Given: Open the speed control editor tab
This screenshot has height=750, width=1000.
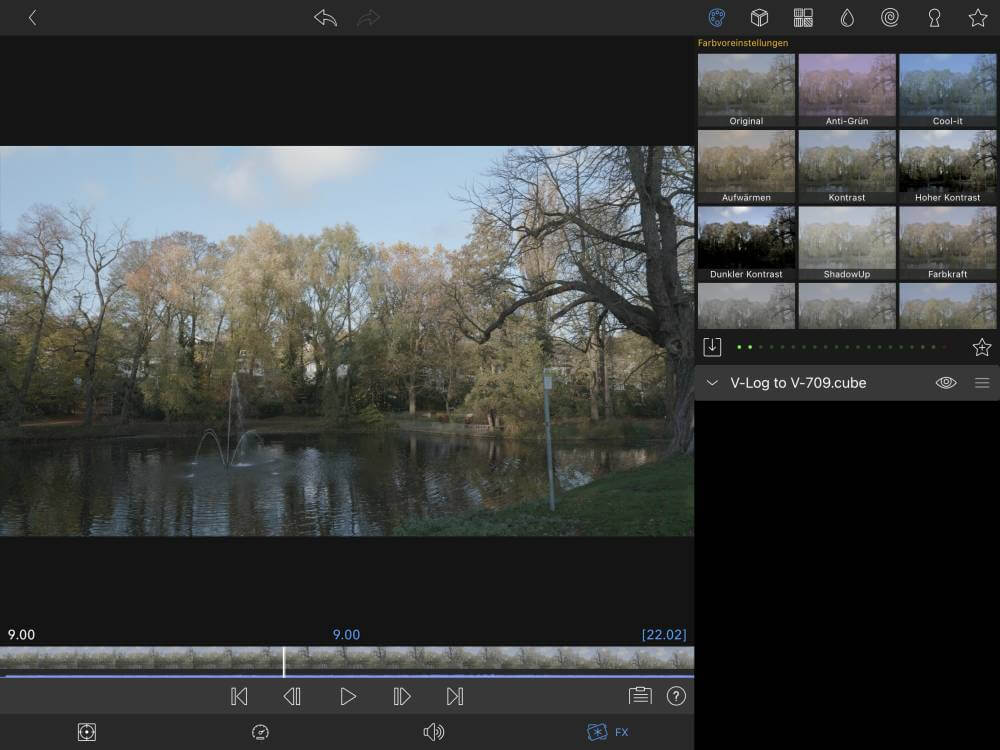Looking at the screenshot, I should (x=260, y=732).
